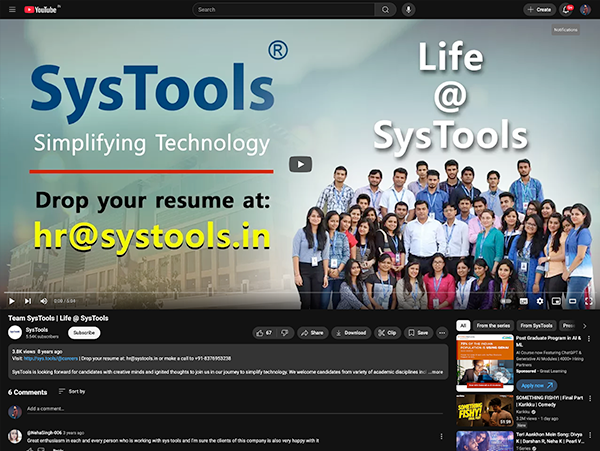Viewport: 600px width, 451px height.
Task: Click the large center play overlay
Action: coord(300,164)
